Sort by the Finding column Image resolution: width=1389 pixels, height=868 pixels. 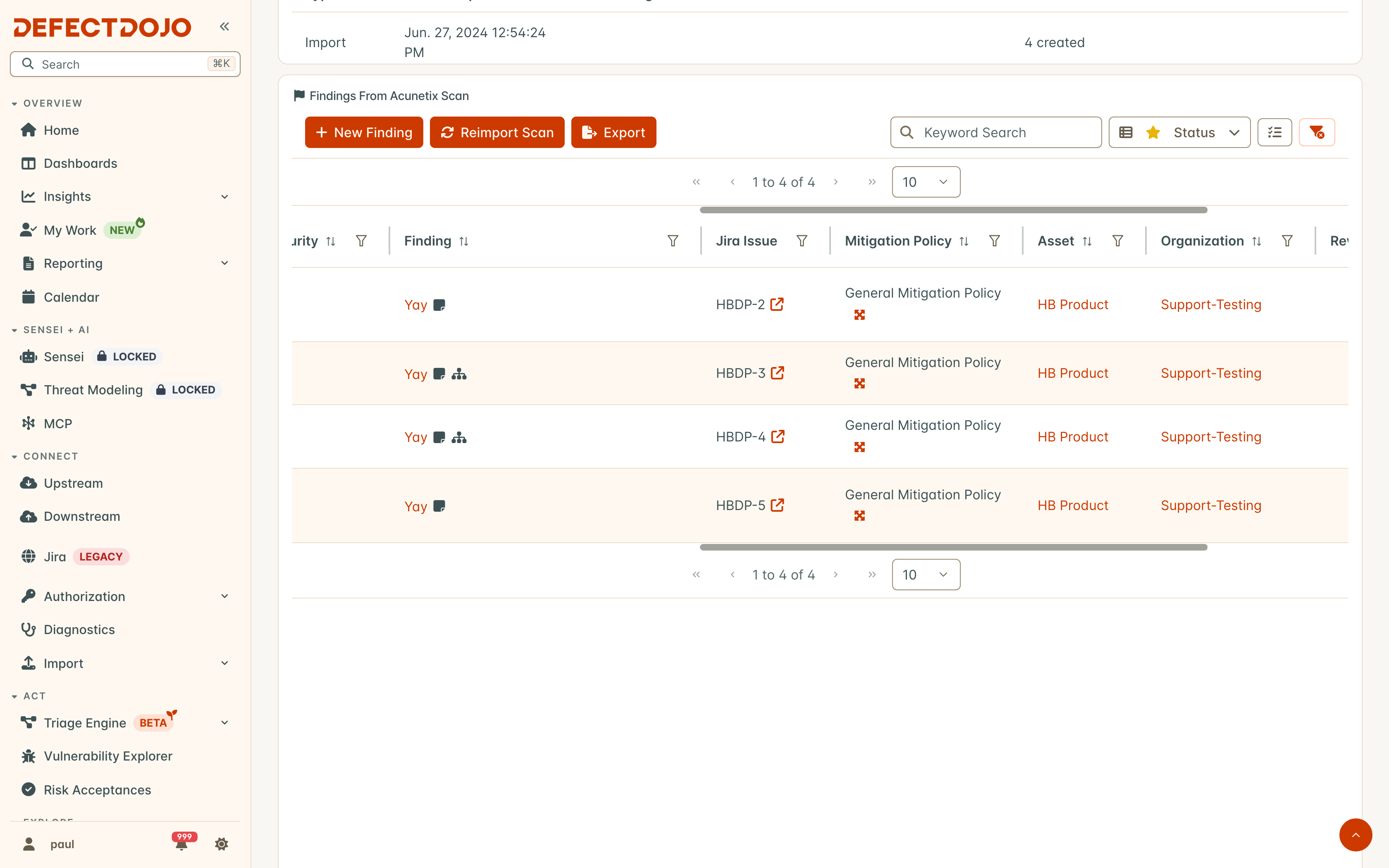click(x=464, y=242)
